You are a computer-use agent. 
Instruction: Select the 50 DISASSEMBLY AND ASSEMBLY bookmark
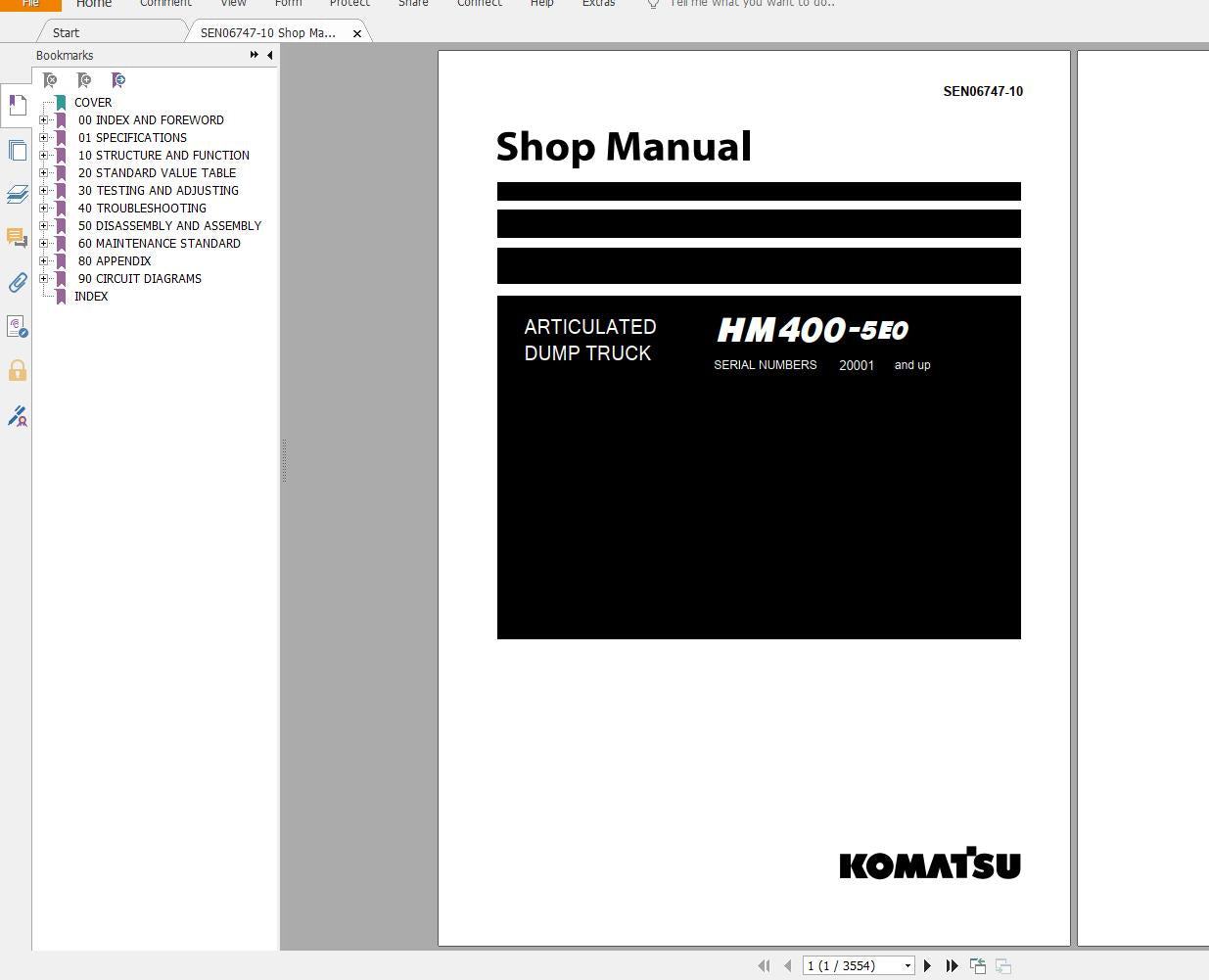(x=169, y=225)
